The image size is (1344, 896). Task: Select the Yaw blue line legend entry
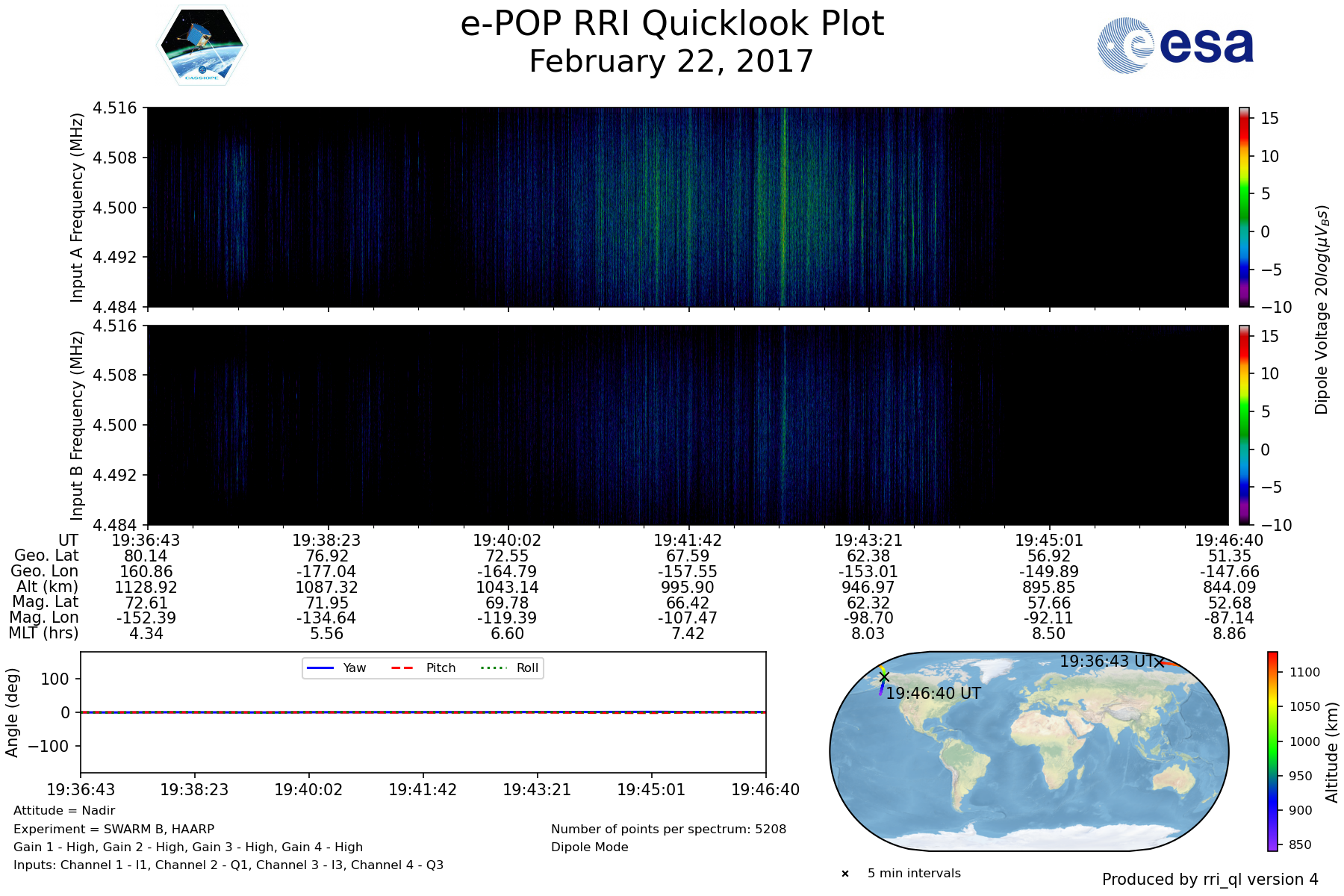coord(335,668)
